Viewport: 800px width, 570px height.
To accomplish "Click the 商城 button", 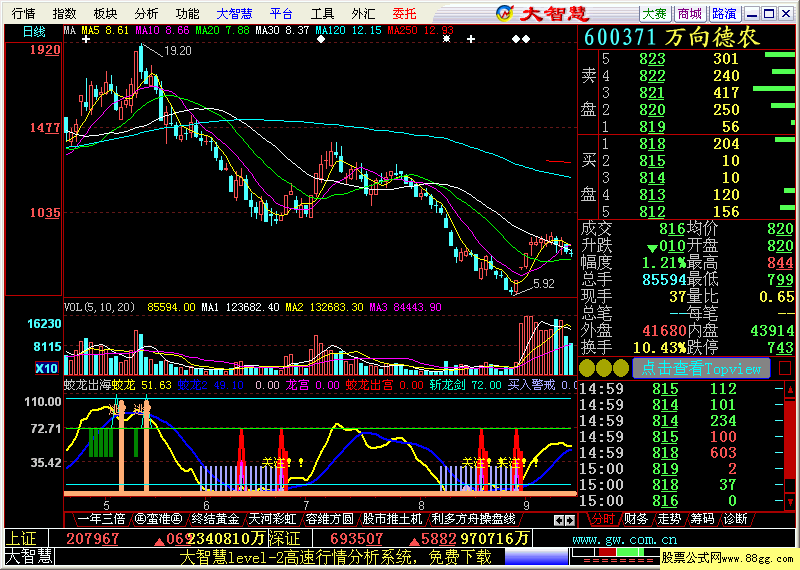I will click(689, 13).
